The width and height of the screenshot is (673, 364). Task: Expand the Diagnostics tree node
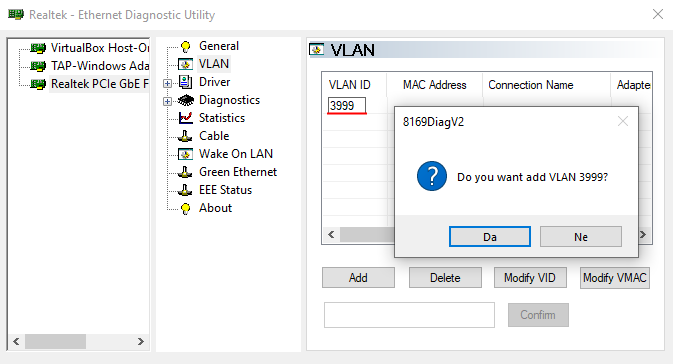pos(167,101)
